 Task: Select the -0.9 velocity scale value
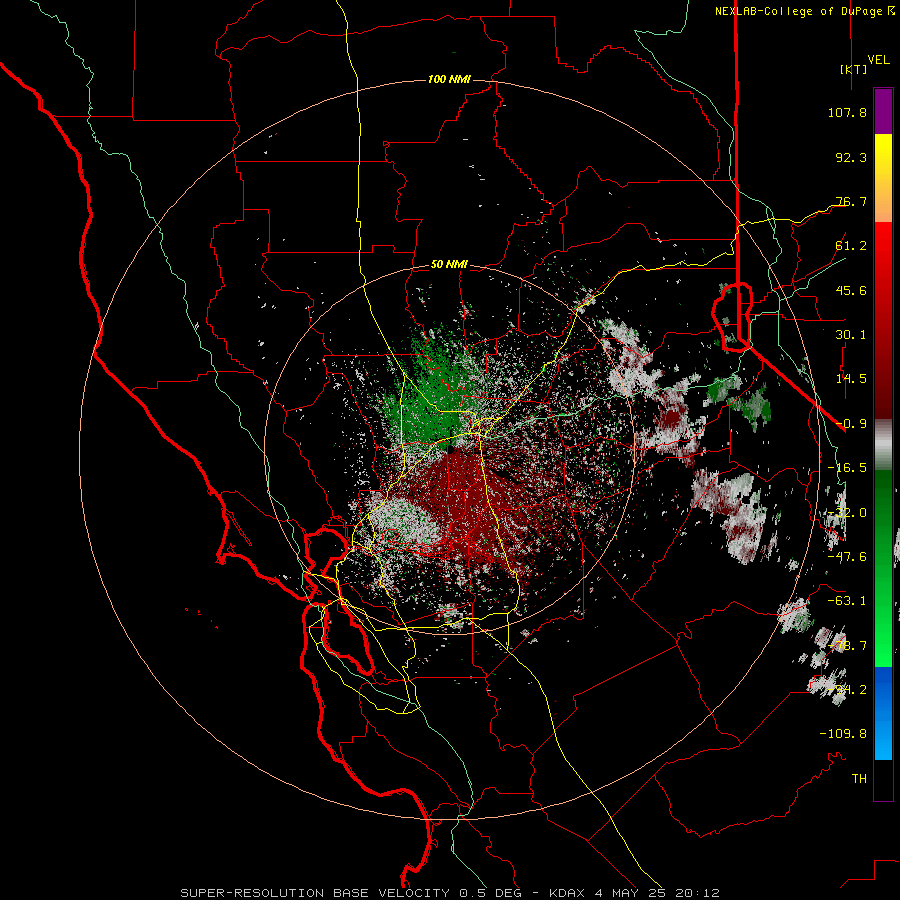[851, 424]
